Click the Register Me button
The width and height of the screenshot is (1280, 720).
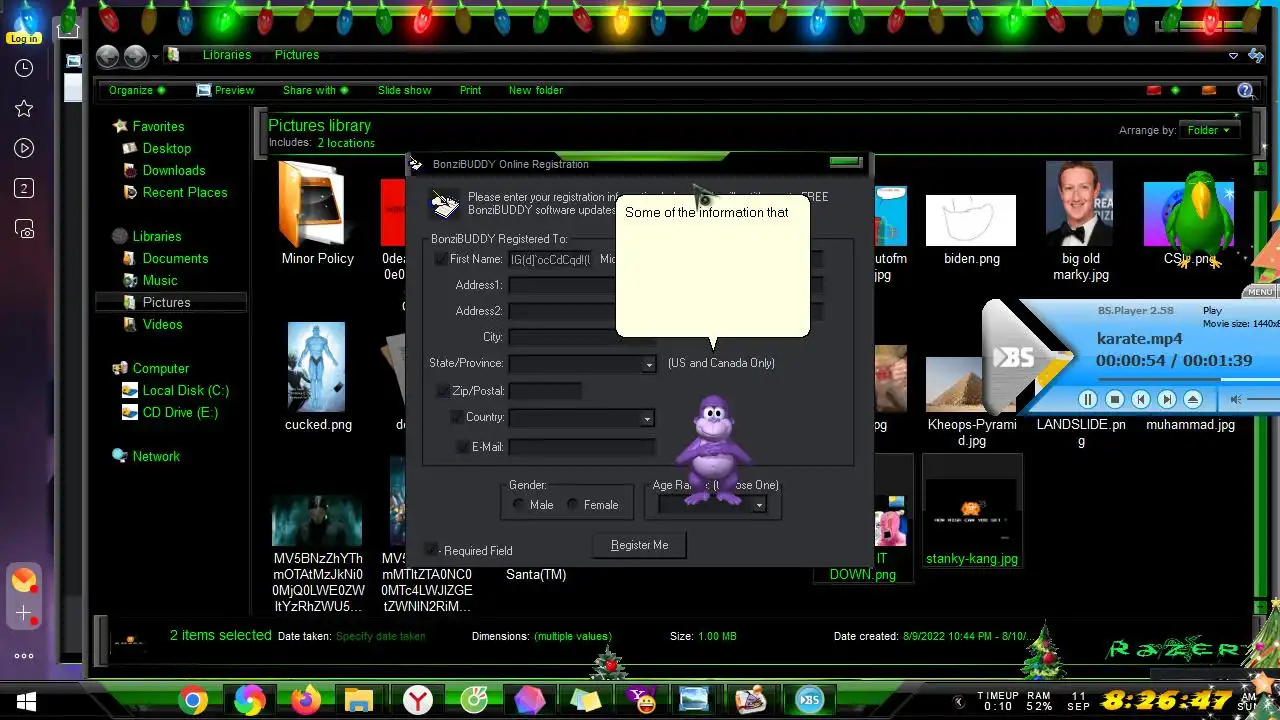click(639, 545)
